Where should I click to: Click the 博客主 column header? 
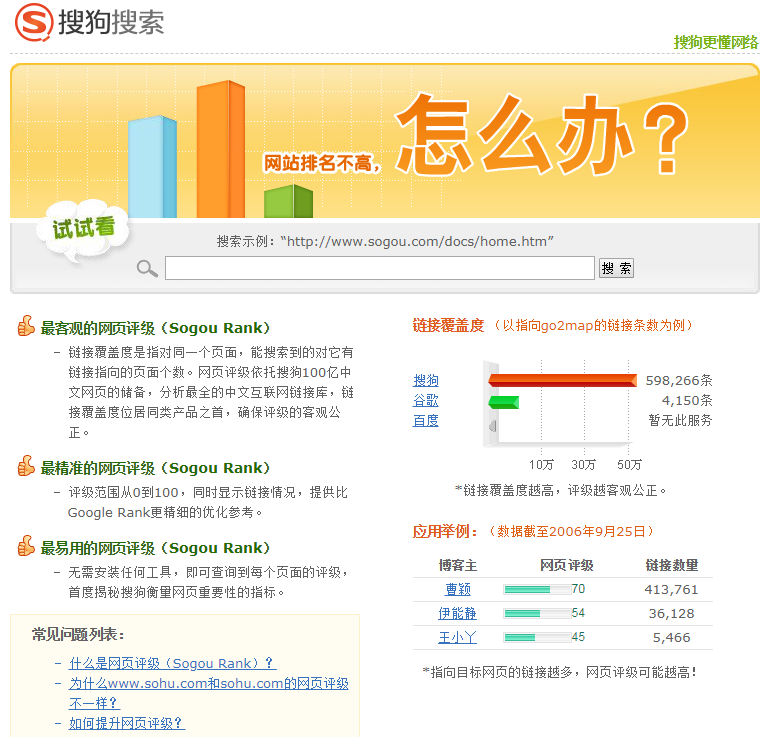458,565
